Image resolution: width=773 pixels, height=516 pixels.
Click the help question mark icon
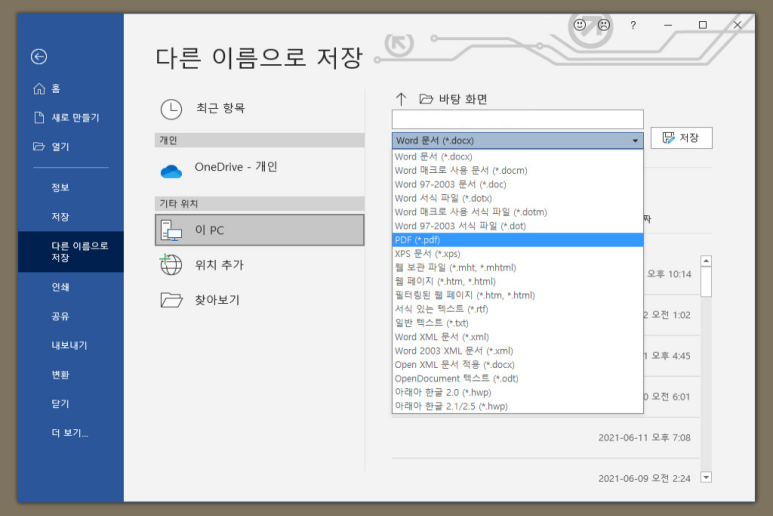click(x=633, y=25)
